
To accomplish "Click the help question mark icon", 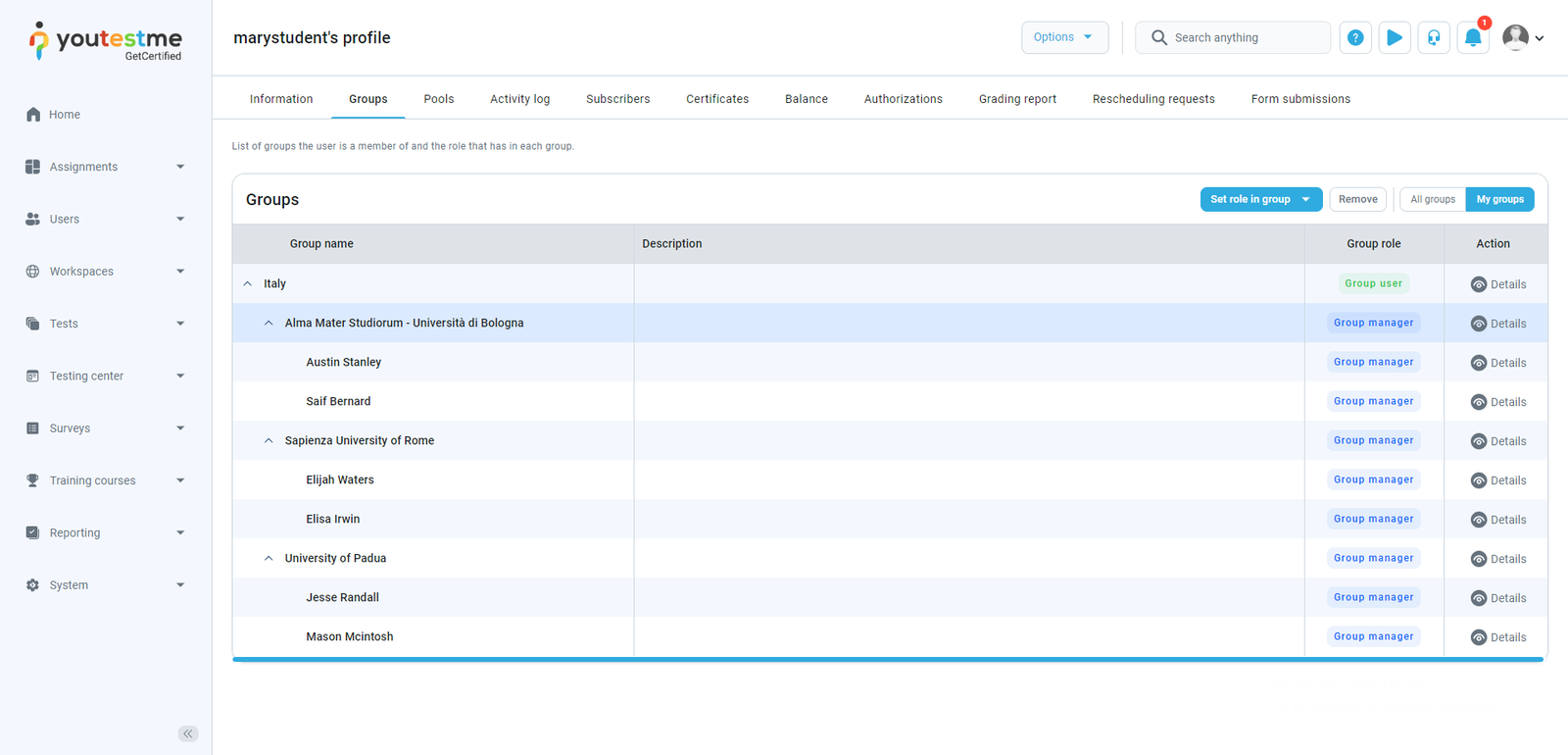I will pyautogui.click(x=1355, y=38).
